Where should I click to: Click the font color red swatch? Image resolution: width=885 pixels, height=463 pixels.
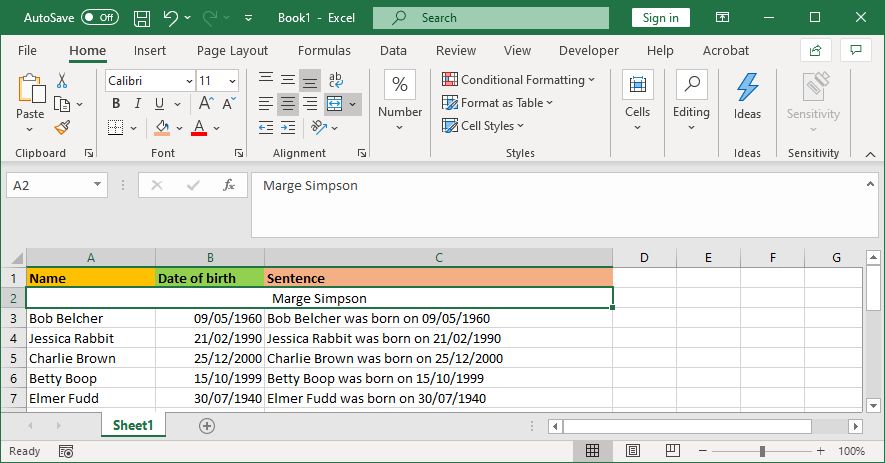198,127
